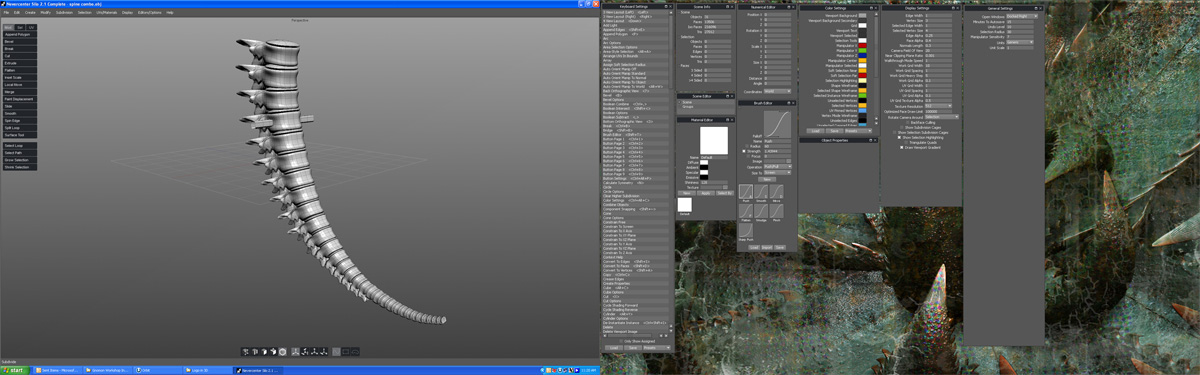This screenshot has width=1200, height=375.
Task: Close the Material Editor panel via header icon
Action: pyautogui.click(x=731, y=119)
